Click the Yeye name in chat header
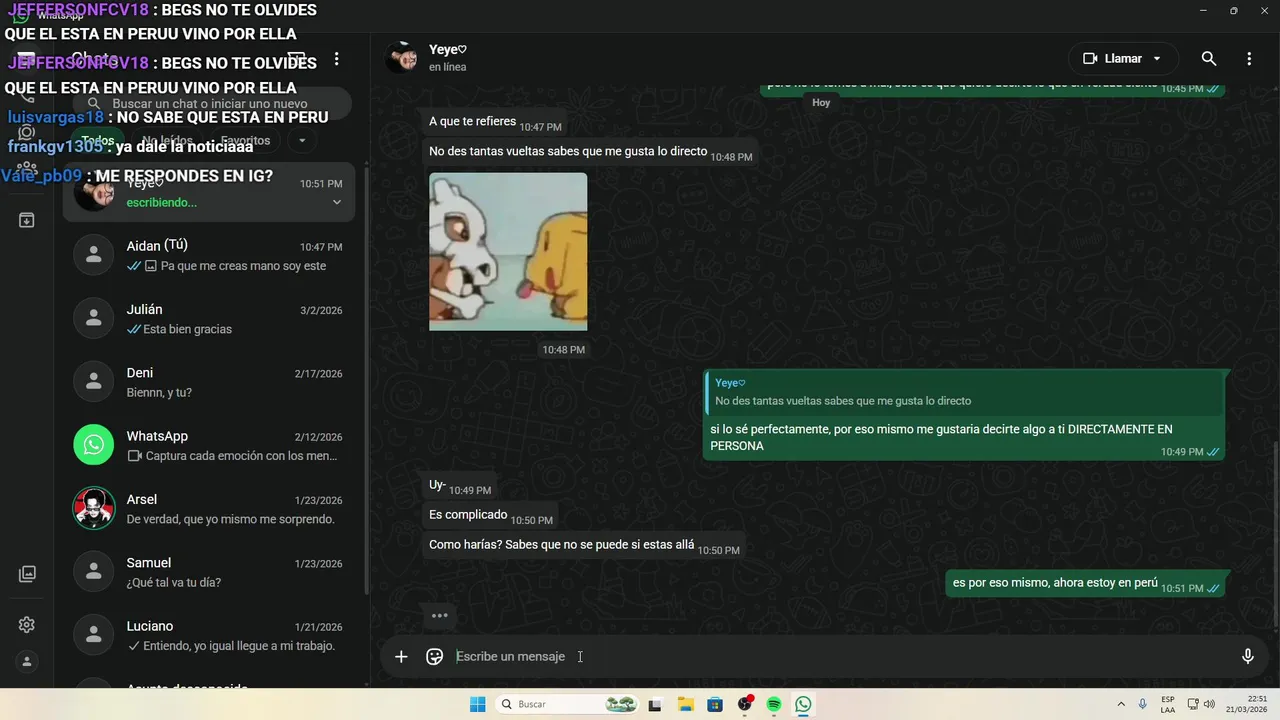1280x720 pixels. tap(448, 49)
